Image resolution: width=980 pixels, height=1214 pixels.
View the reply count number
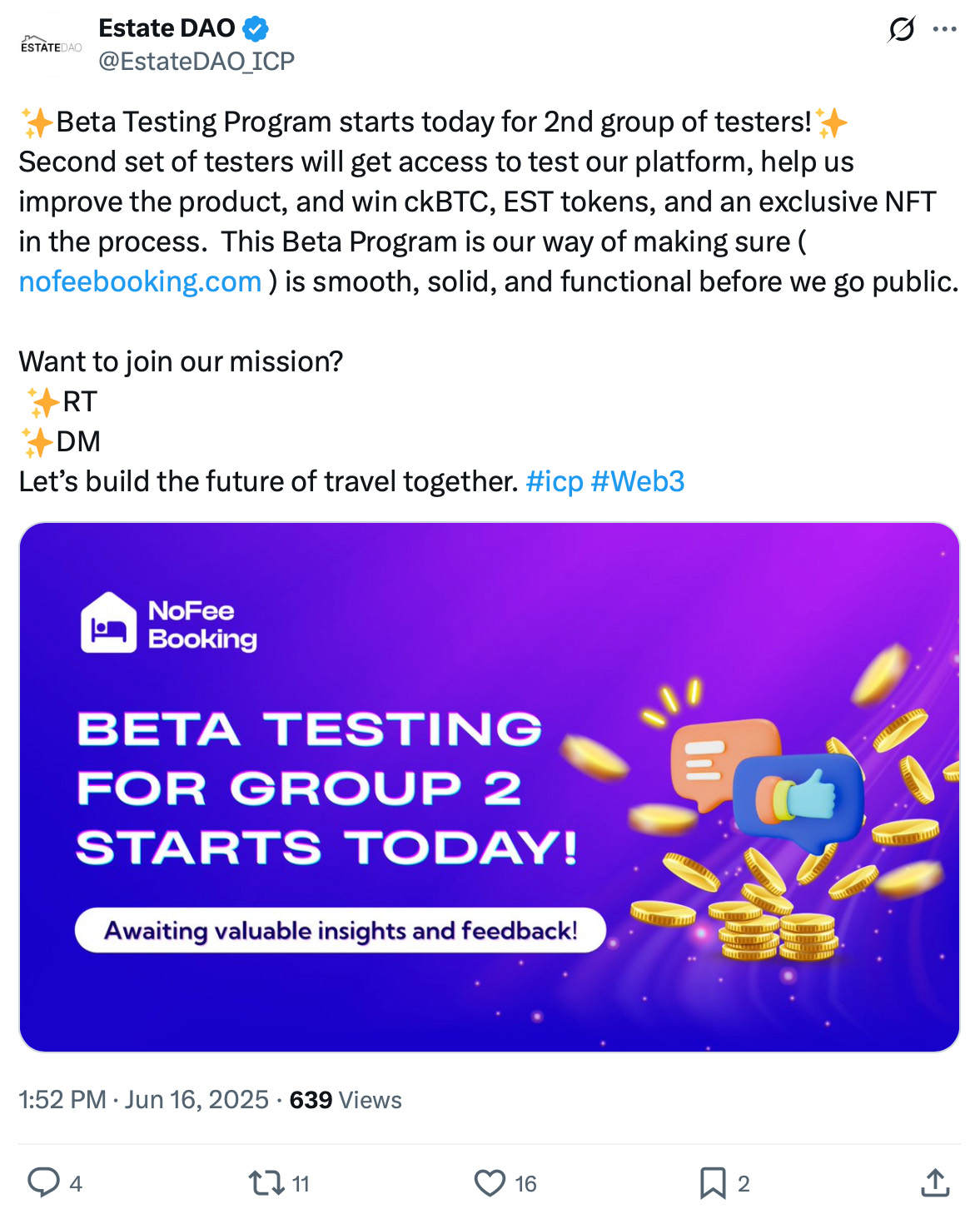(74, 1182)
